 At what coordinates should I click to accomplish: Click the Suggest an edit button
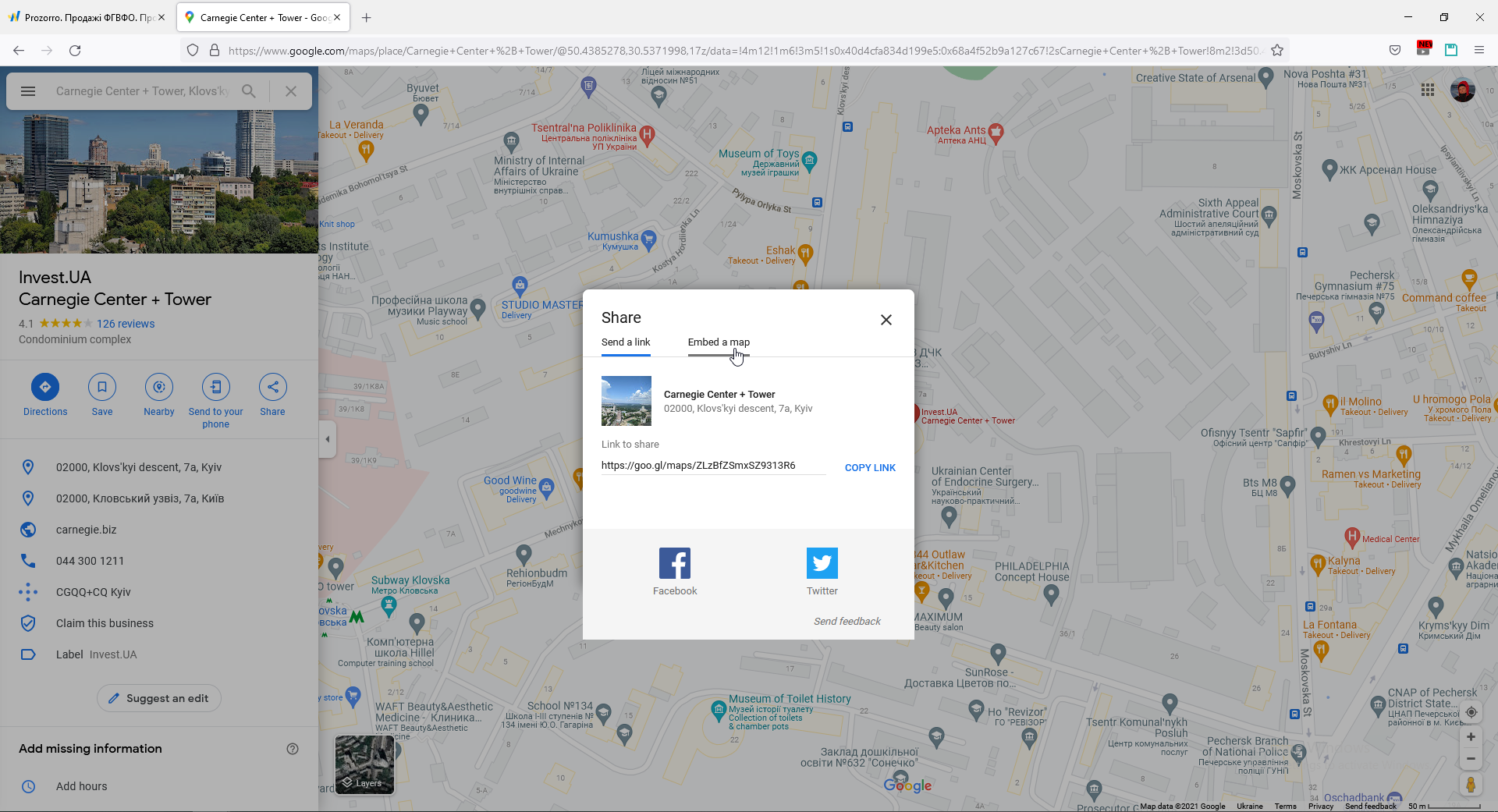pyautogui.click(x=159, y=698)
